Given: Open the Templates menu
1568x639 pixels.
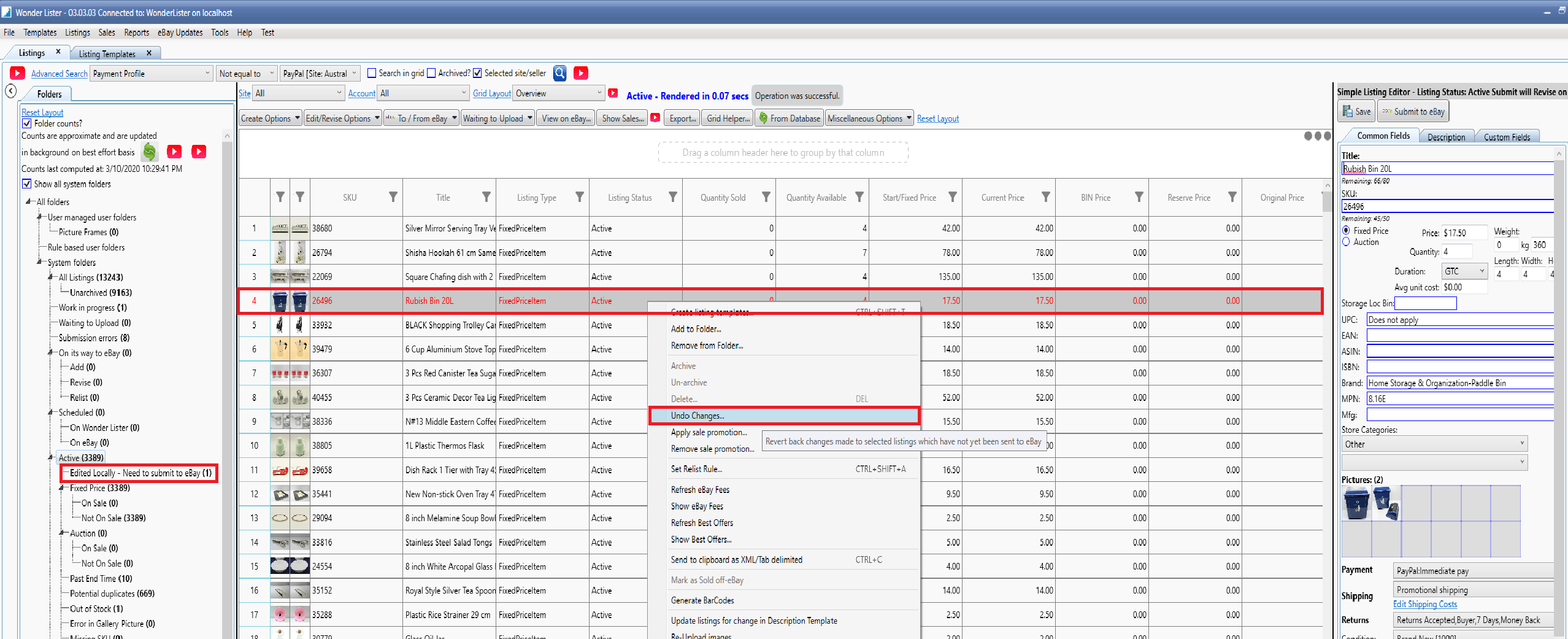Looking at the screenshot, I should tap(40, 33).
